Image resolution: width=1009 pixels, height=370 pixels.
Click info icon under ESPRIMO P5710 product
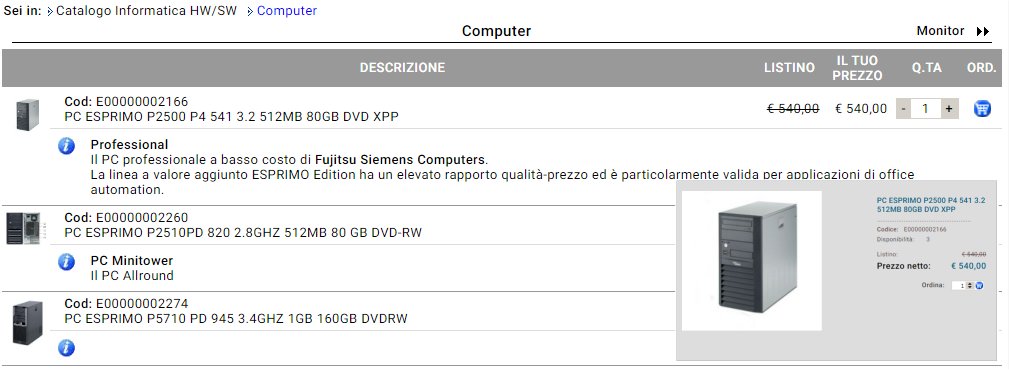tap(66, 347)
